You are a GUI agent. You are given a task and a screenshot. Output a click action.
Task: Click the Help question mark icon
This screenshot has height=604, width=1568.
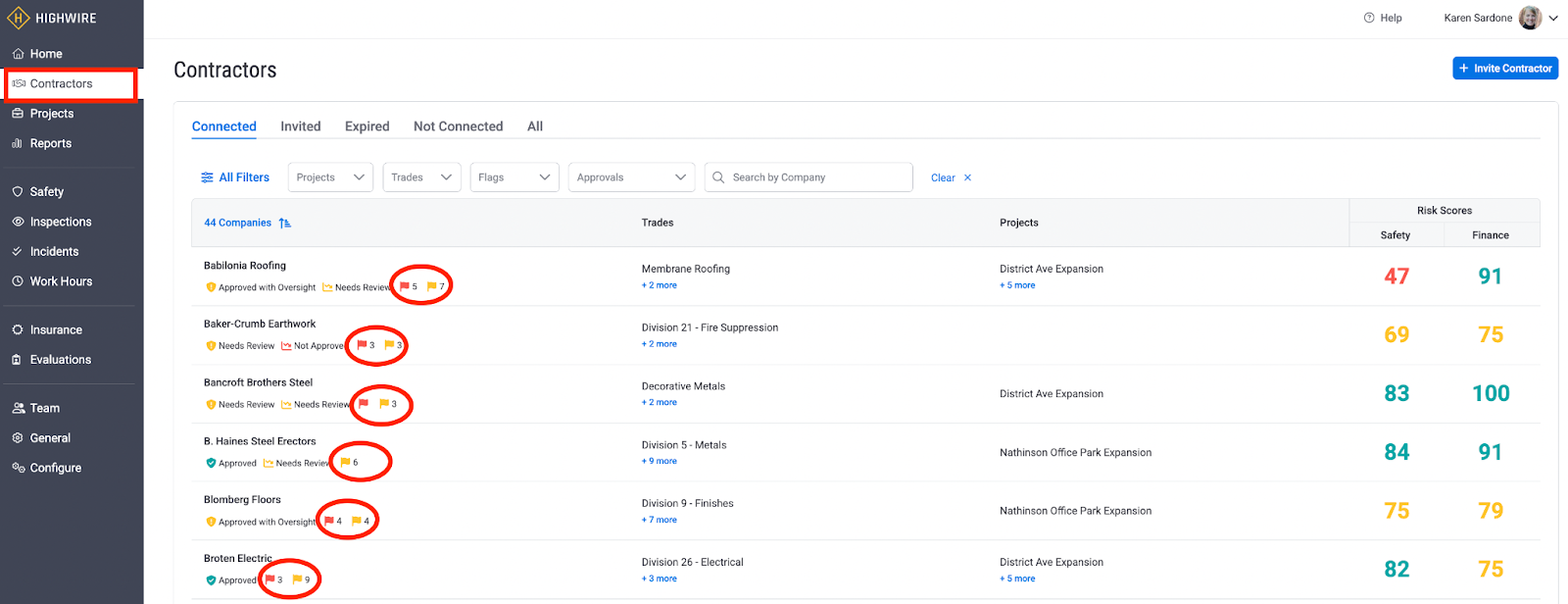point(1369,18)
